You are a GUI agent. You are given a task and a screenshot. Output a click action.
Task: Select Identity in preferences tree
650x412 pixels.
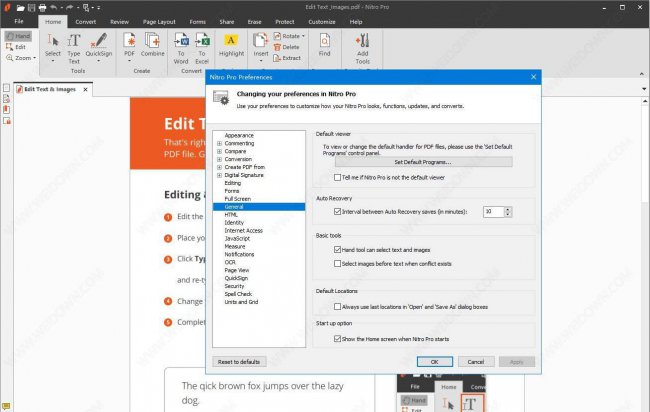(x=234, y=223)
